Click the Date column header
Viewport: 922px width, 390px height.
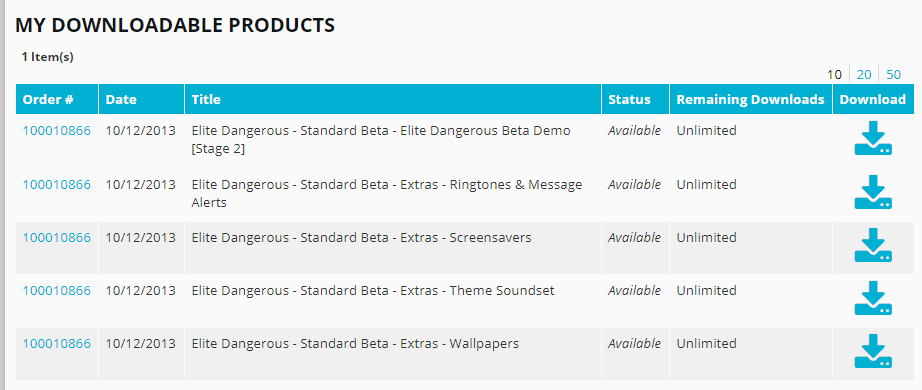(142, 99)
